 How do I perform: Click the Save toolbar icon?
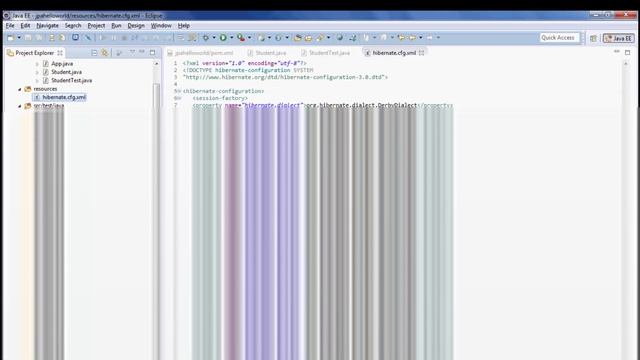coord(28,38)
